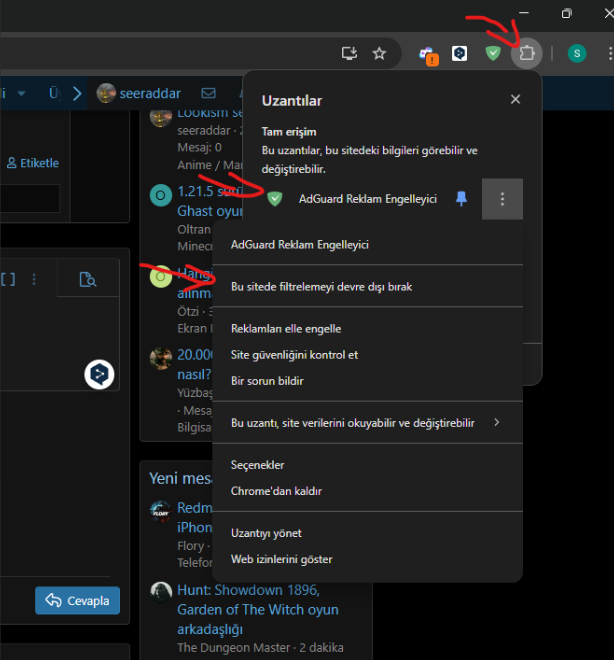Close the Uzantılar popup
614x660 pixels.
tap(515, 99)
